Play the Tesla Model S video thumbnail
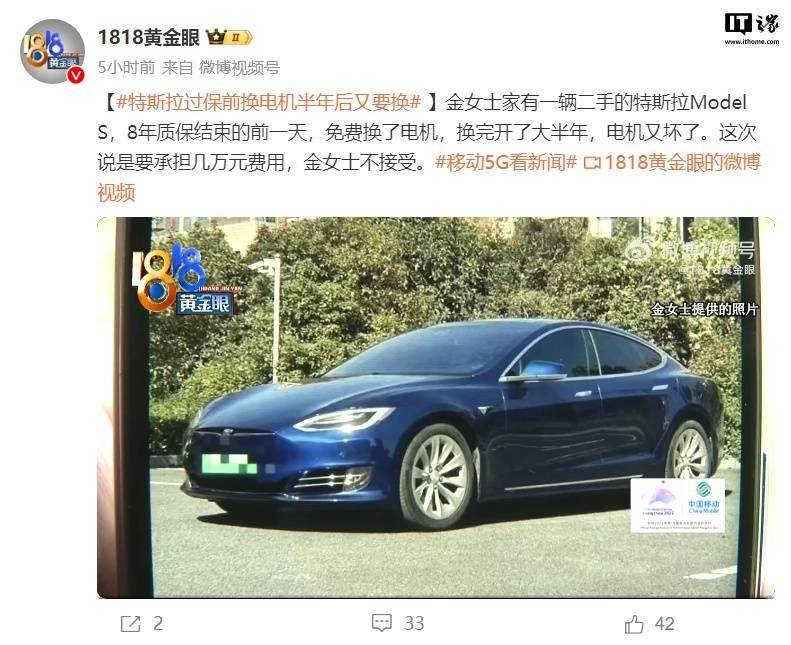Screen dimensions: 791x645 435,407
